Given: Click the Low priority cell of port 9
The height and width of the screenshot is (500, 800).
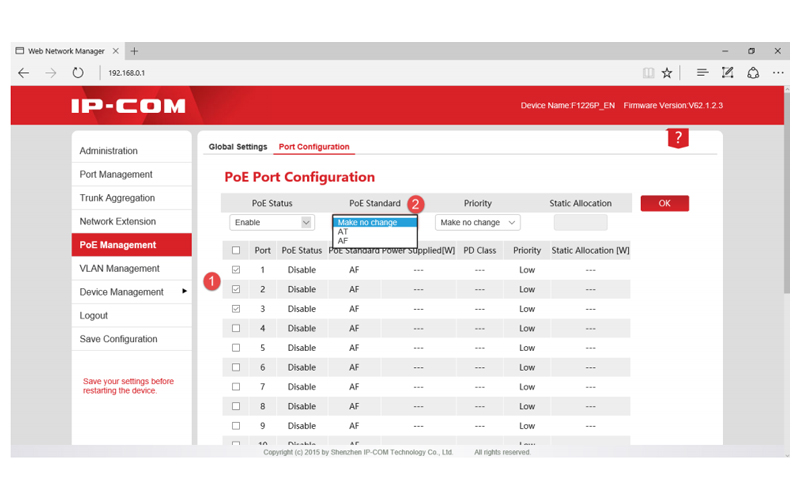Looking at the screenshot, I should 527,426.
